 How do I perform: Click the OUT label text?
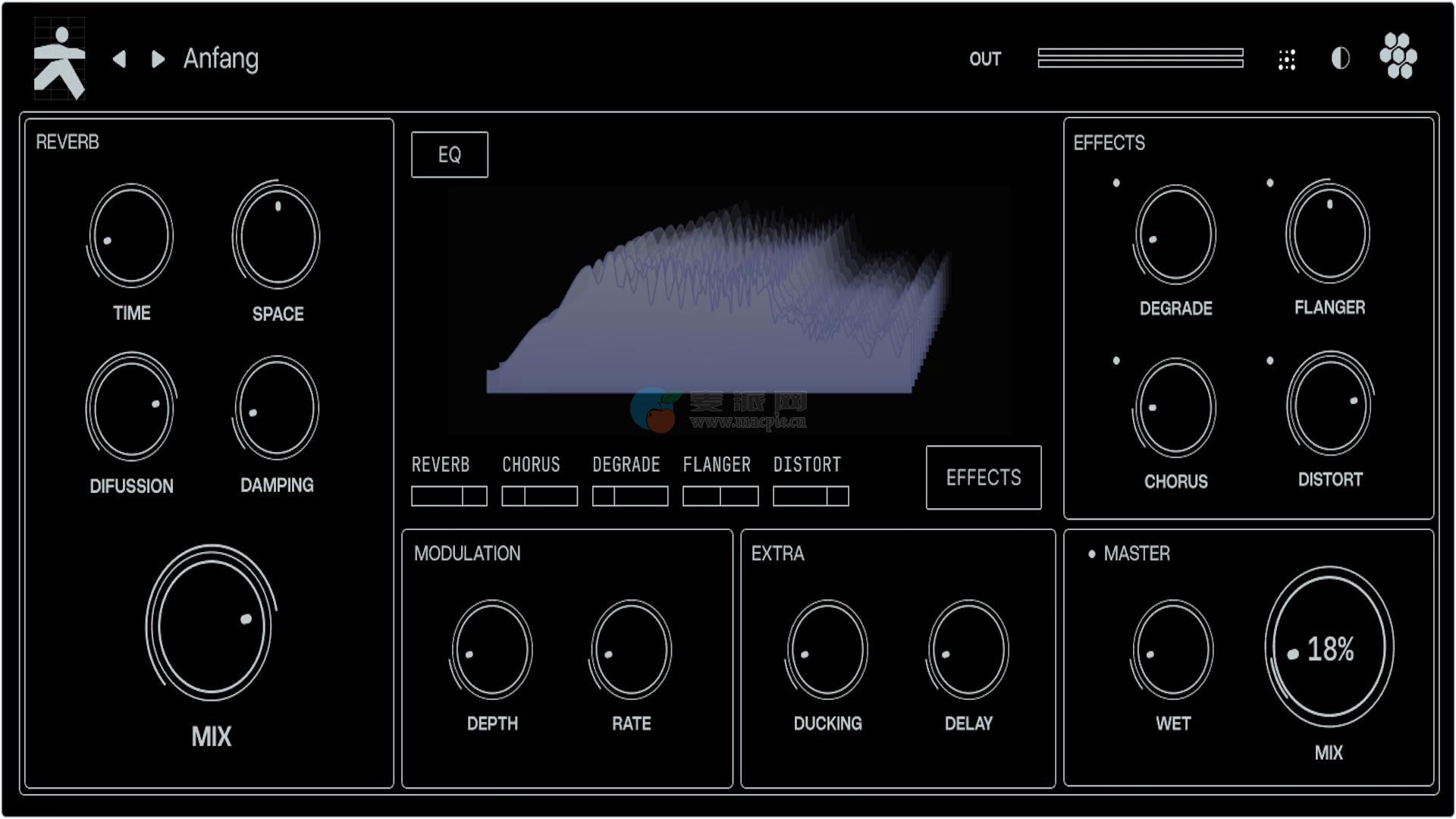[985, 59]
